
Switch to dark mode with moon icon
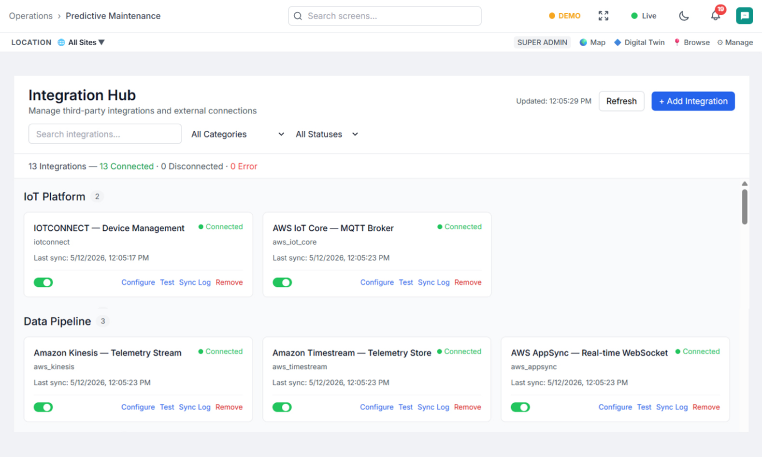684,16
